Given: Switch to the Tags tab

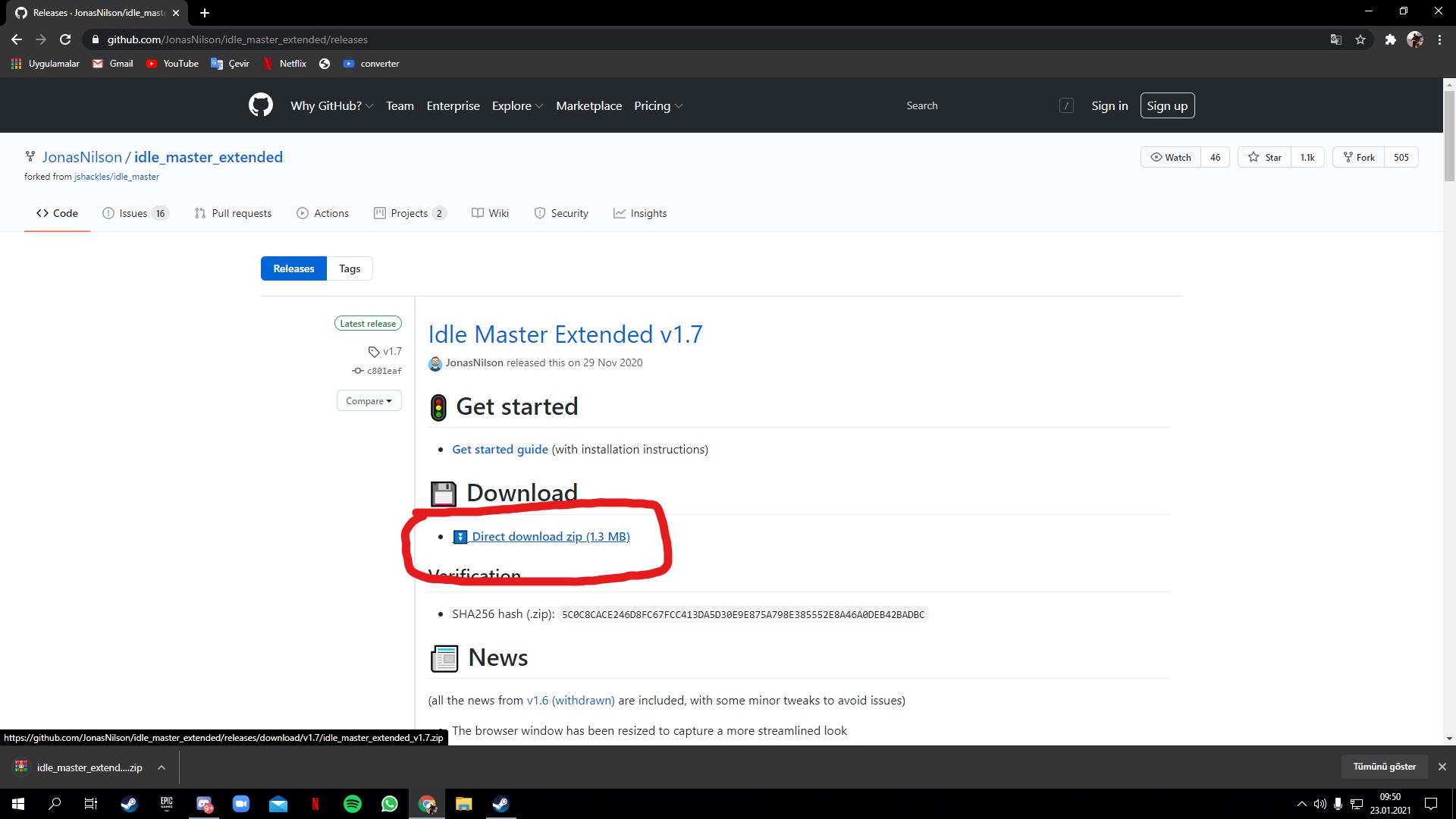Looking at the screenshot, I should pyautogui.click(x=350, y=268).
